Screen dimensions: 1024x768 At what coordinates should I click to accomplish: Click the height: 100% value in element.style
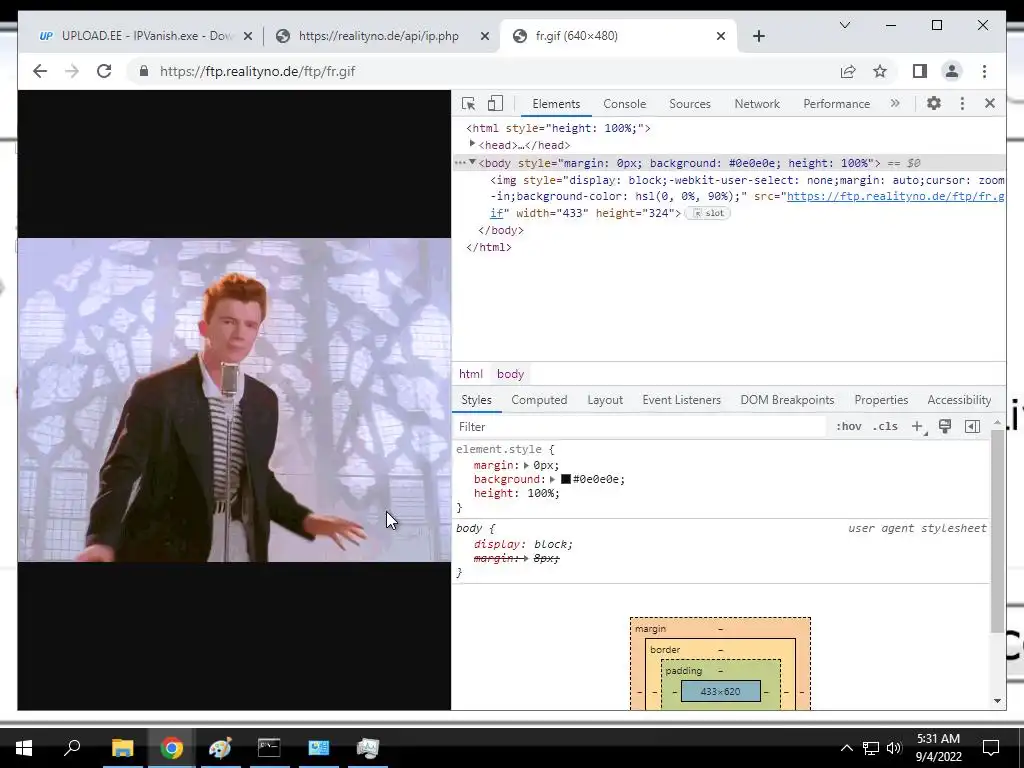pyautogui.click(x=543, y=493)
